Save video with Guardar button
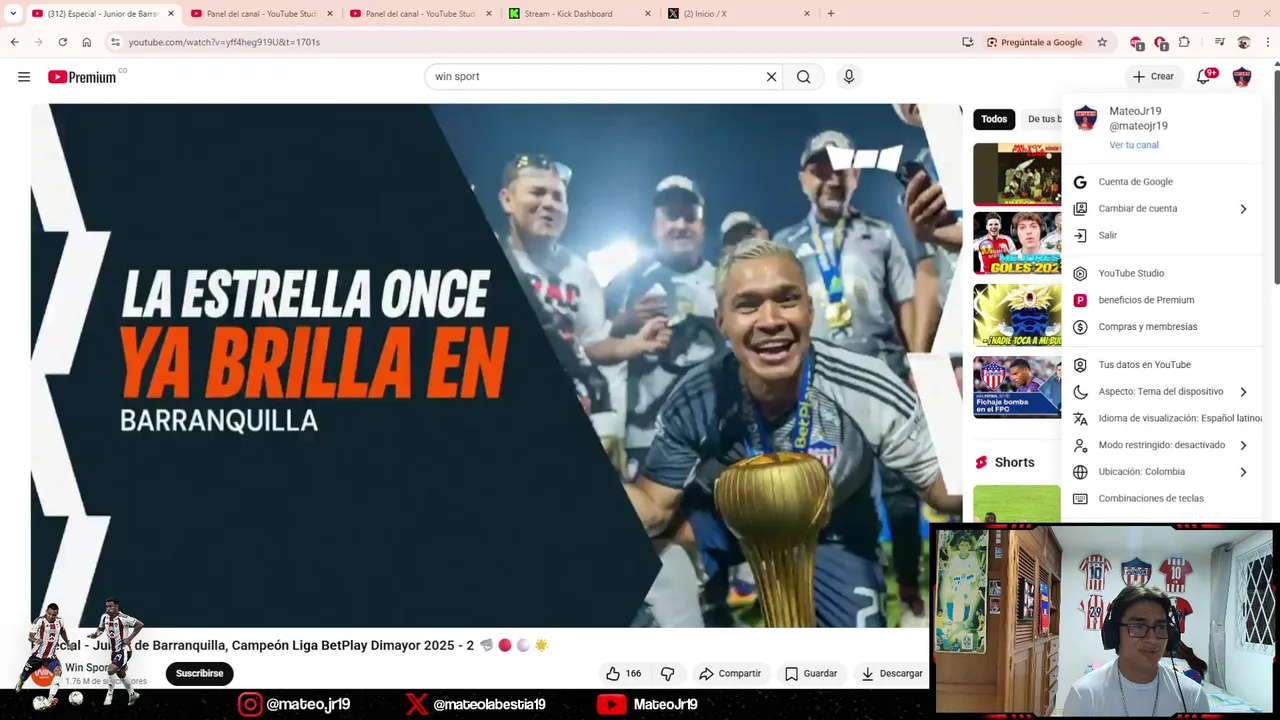 tap(811, 674)
